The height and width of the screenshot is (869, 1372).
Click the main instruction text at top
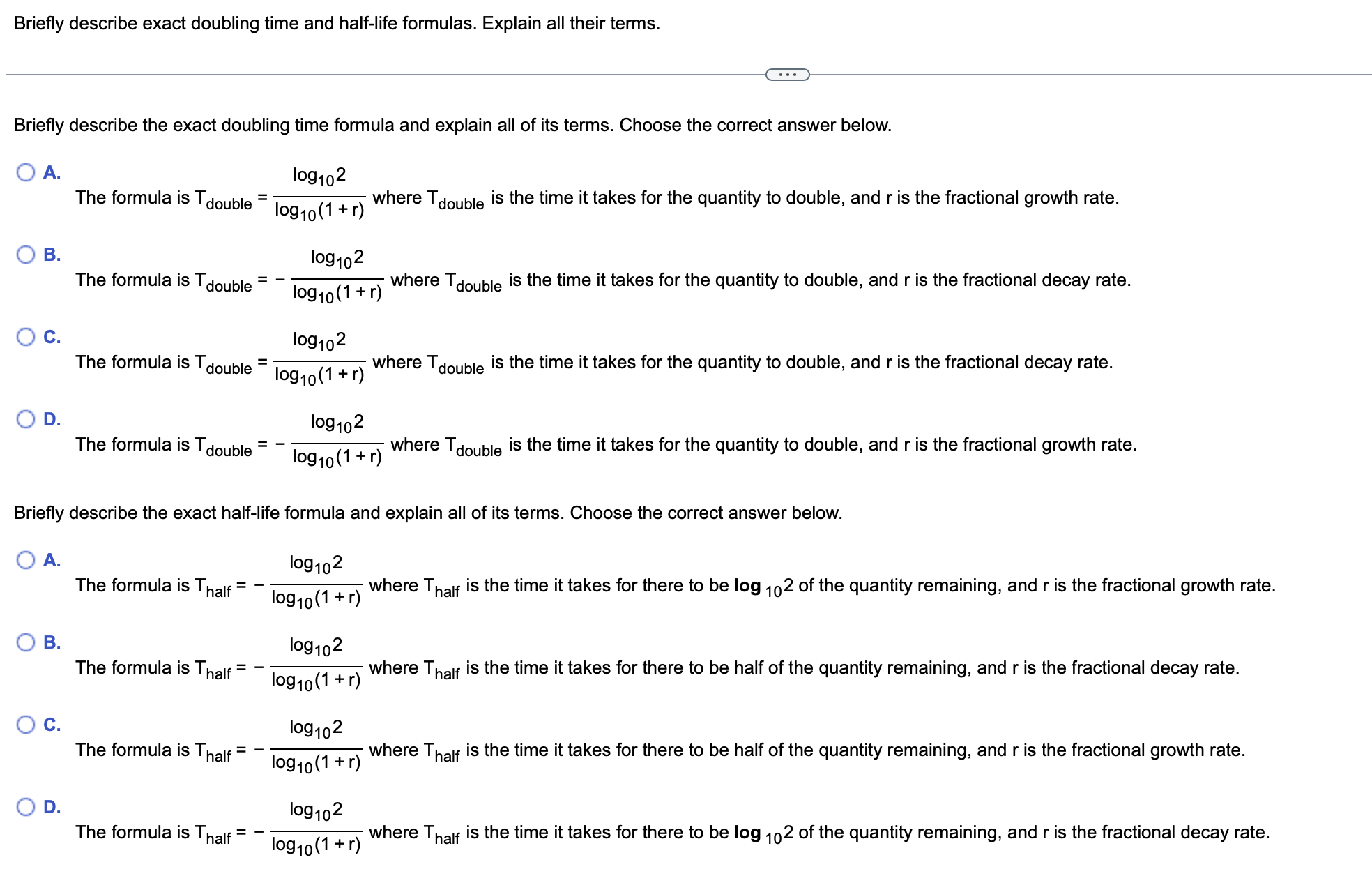tap(337, 24)
